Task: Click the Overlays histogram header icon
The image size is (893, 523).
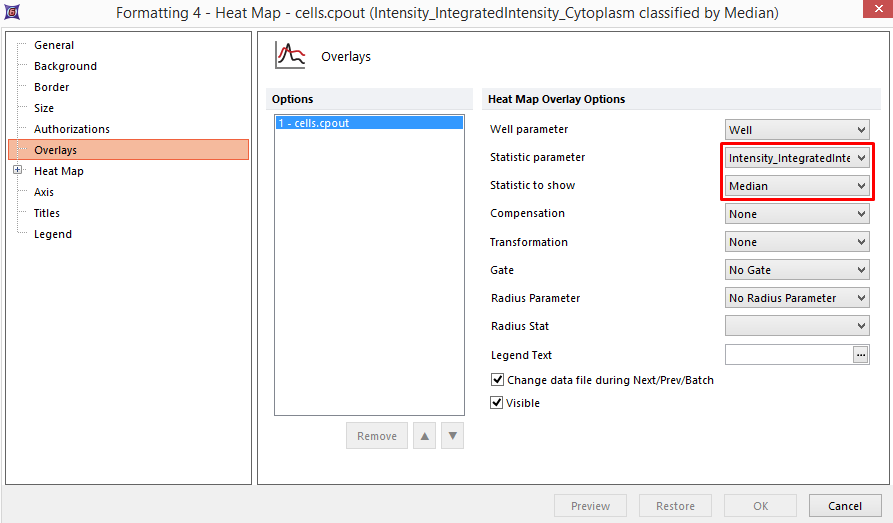Action: (290, 56)
